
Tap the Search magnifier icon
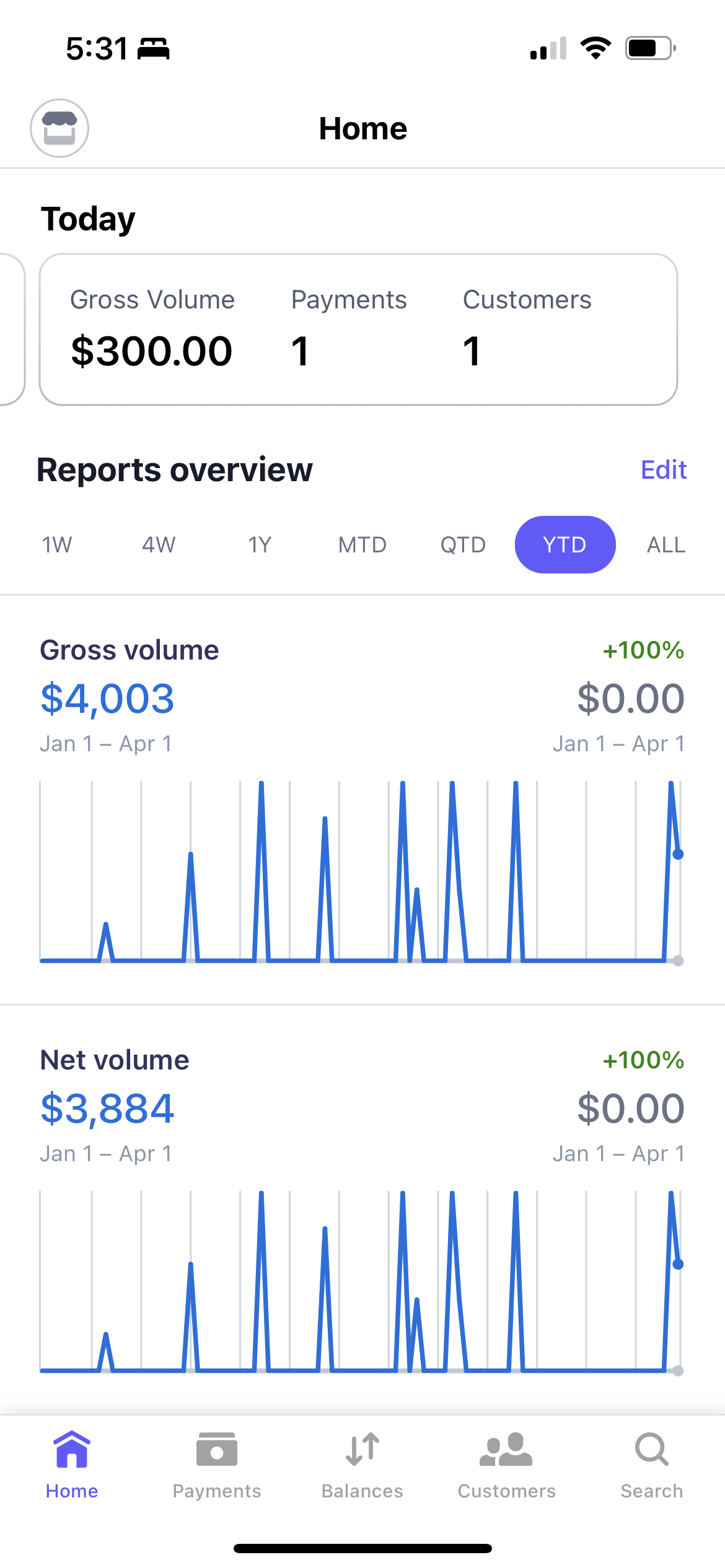point(651,1450)
